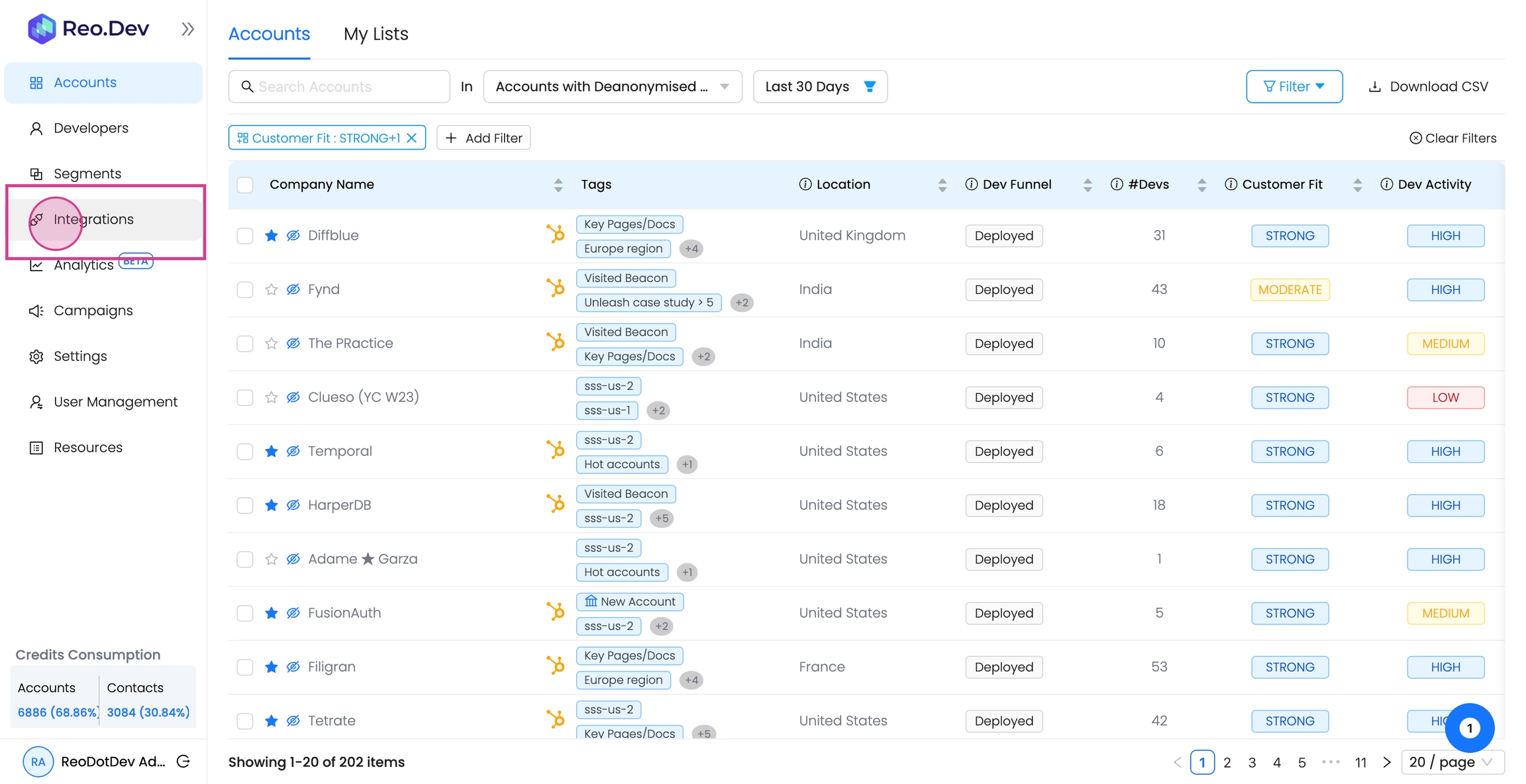Click the Add Filter button
This screenshot has height=784, width=1526.
(x=483, y=138)
